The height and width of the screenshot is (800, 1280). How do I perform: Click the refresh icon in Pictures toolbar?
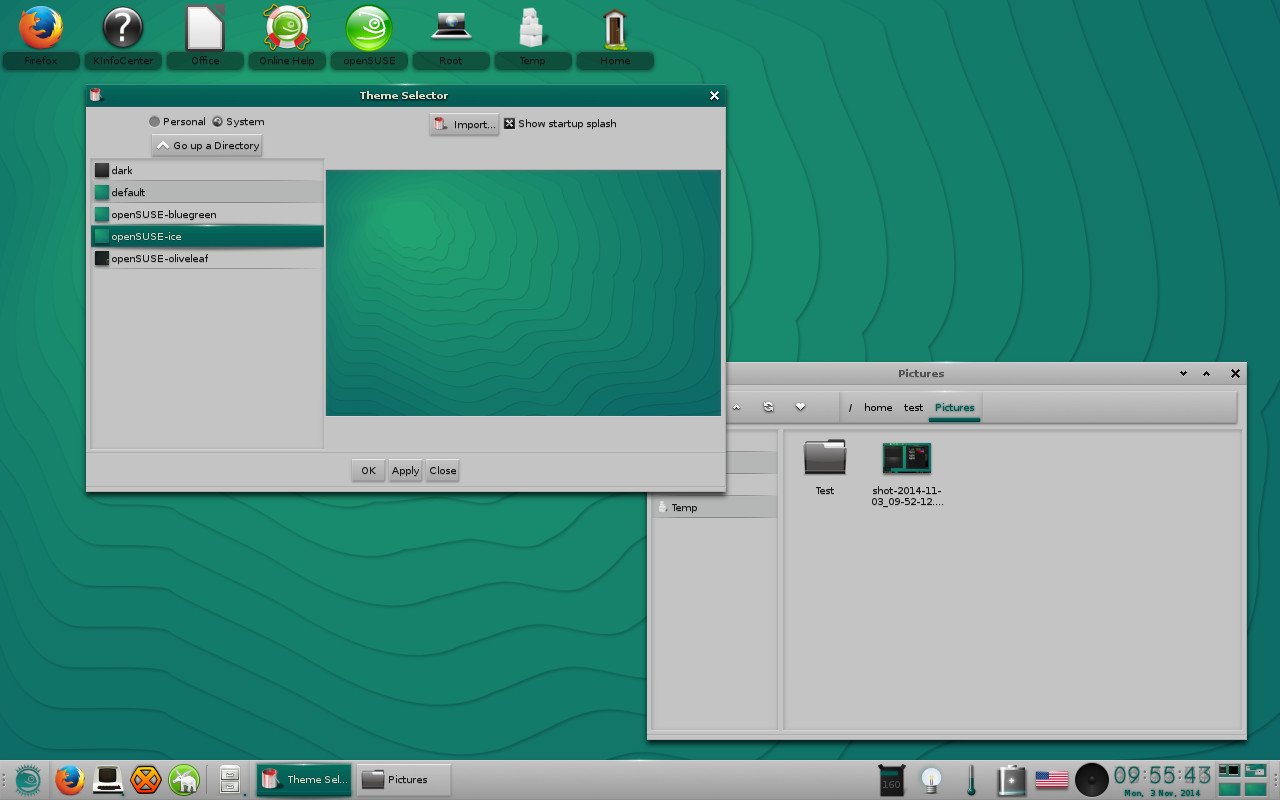[768, 407]
